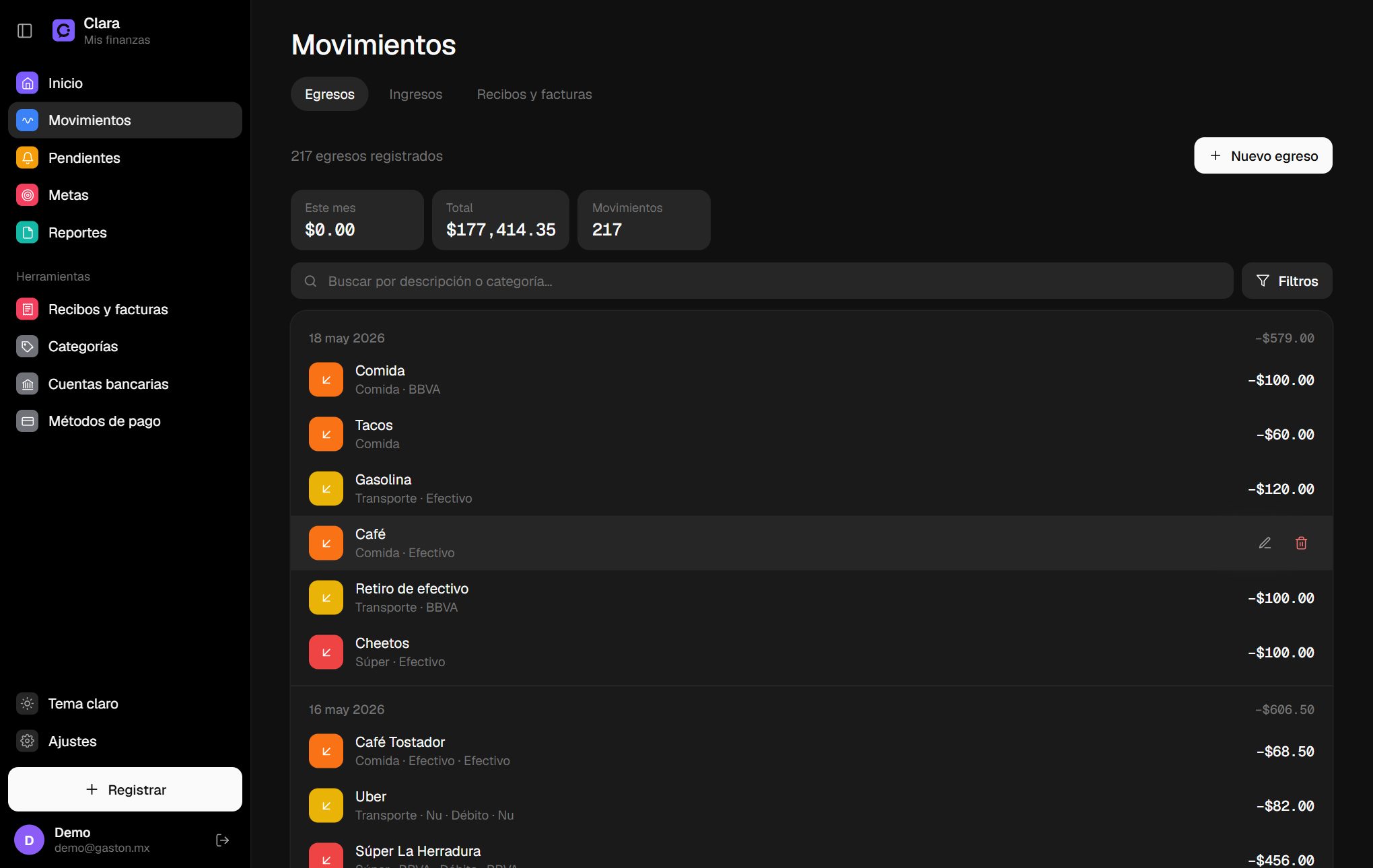The image size is (1373, 868).
Task: Open the Movimientos sidebar item
Action: coord(125,120)
